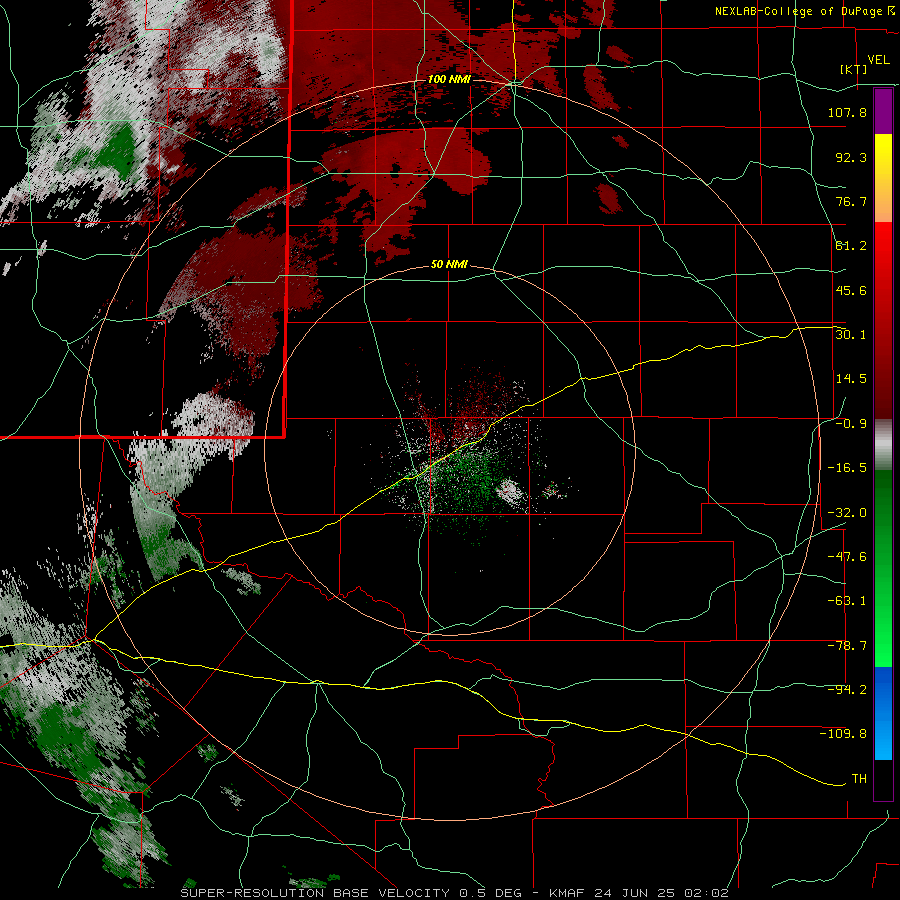Pick the blue segment of the color bar
Image resolution: width=900 pixels, height=900 pixels.
click(x=883, y=713)
